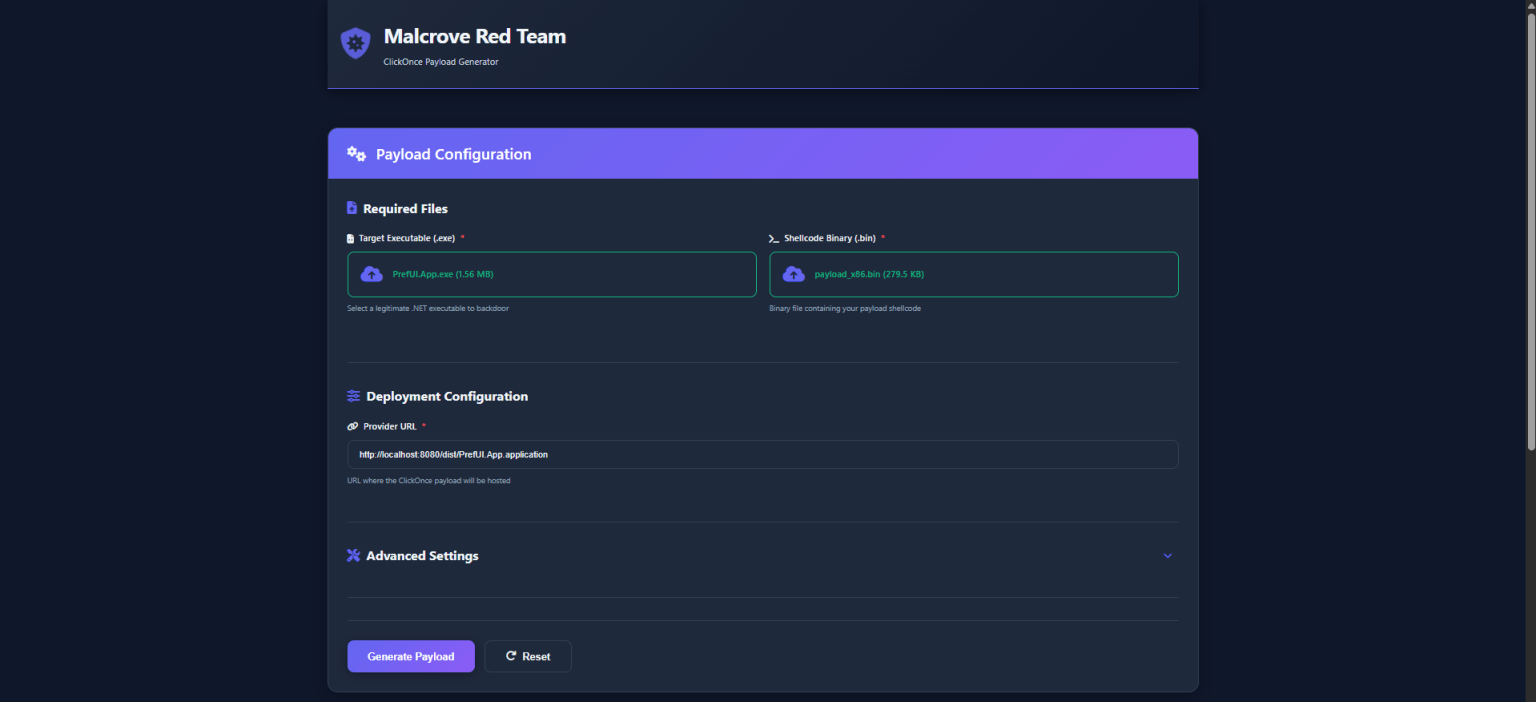Click the Reset button
Viewport: 1536px width, 702px height.
coord(528,656)
